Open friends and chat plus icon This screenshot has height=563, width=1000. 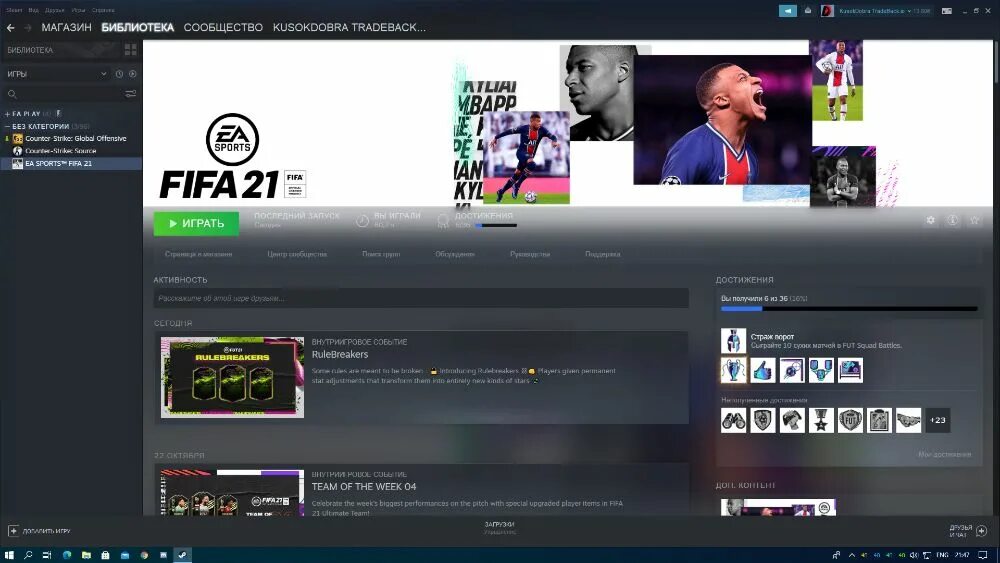click(982, 530)
